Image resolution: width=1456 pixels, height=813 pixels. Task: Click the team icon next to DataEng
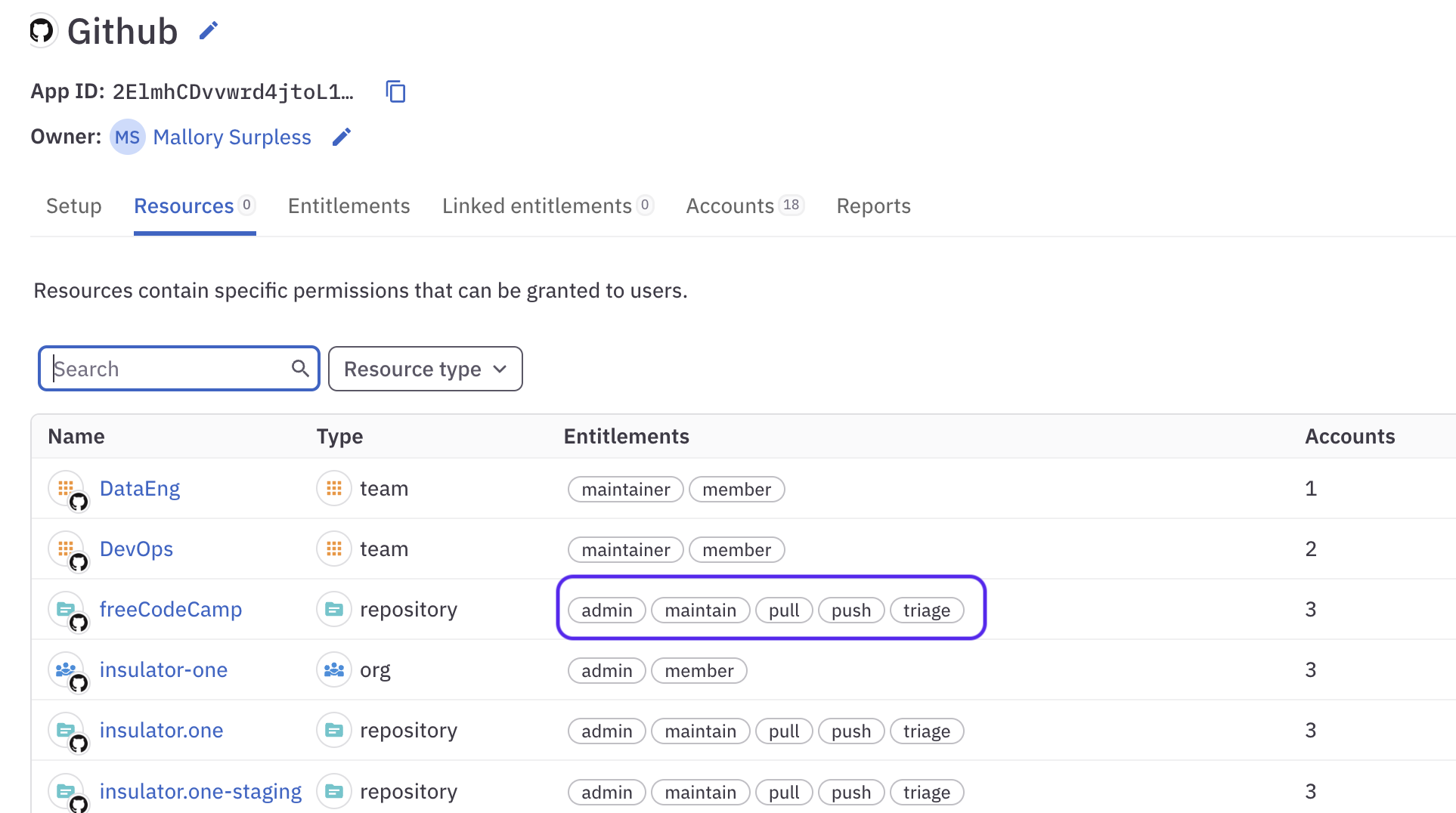pyautogui.click(x=333, y=488)
